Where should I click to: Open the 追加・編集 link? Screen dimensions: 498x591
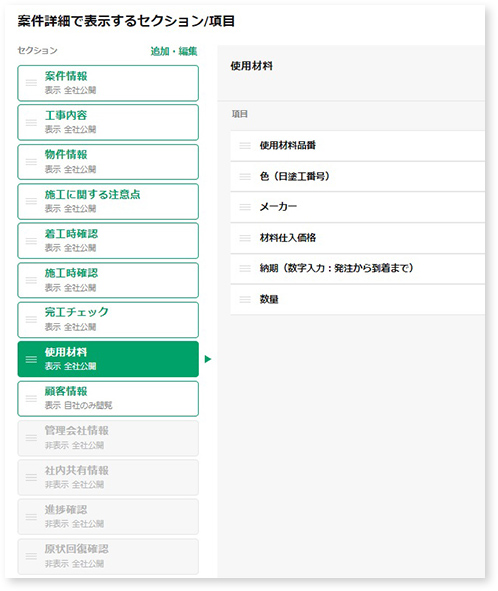coord(174,51)
